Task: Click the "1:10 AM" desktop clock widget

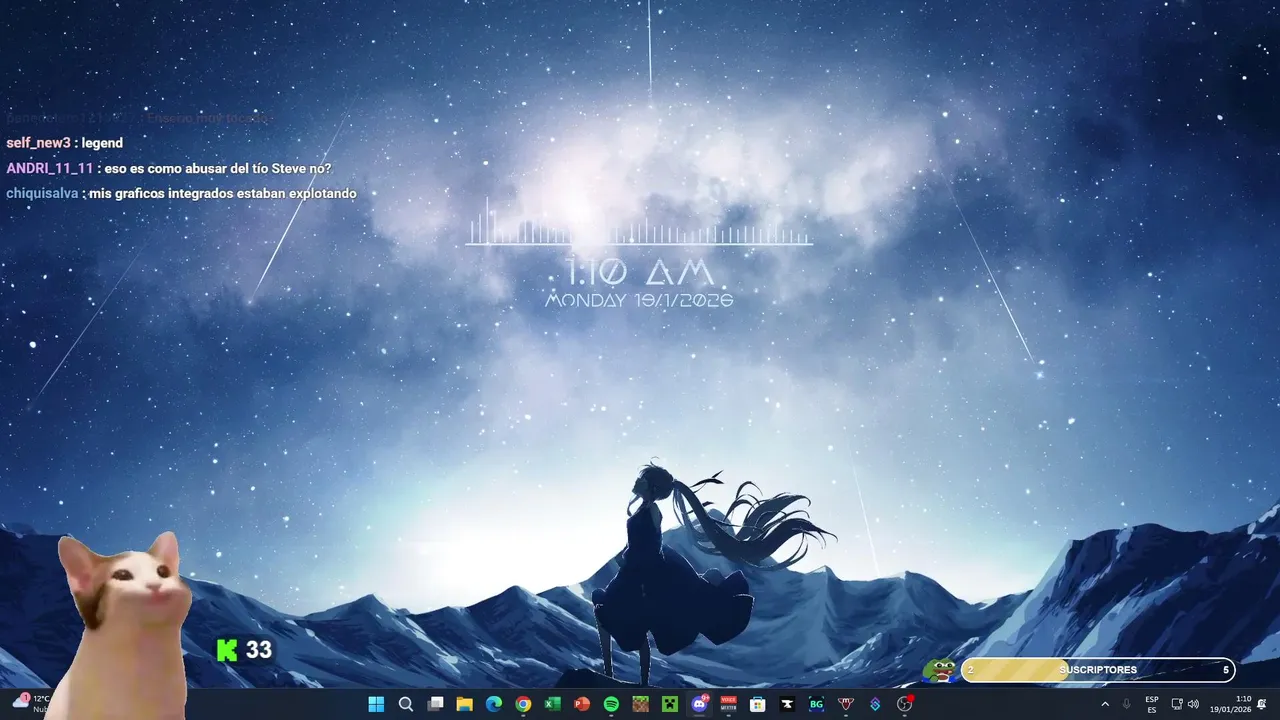Action: click(639, 272)
